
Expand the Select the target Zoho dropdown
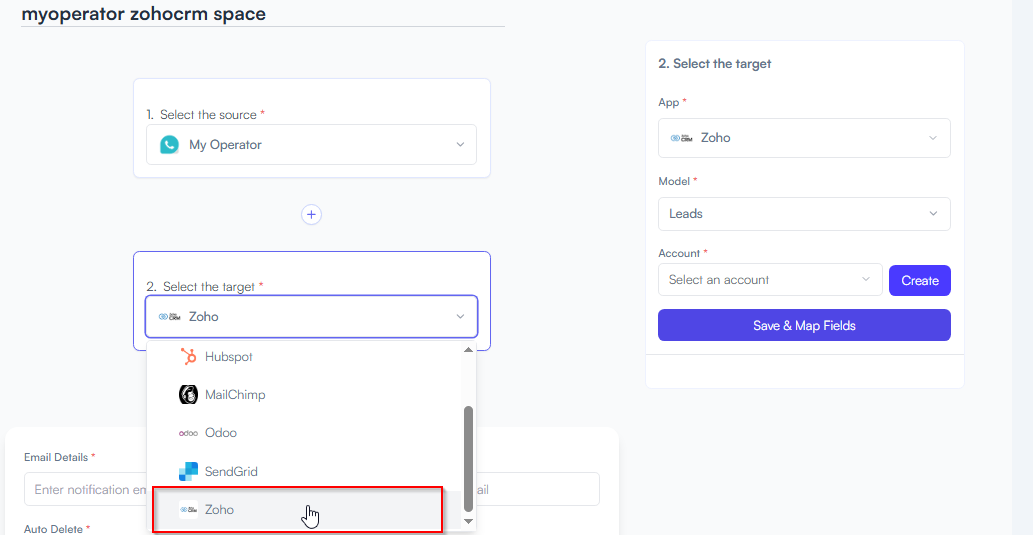tap(312, 317)
